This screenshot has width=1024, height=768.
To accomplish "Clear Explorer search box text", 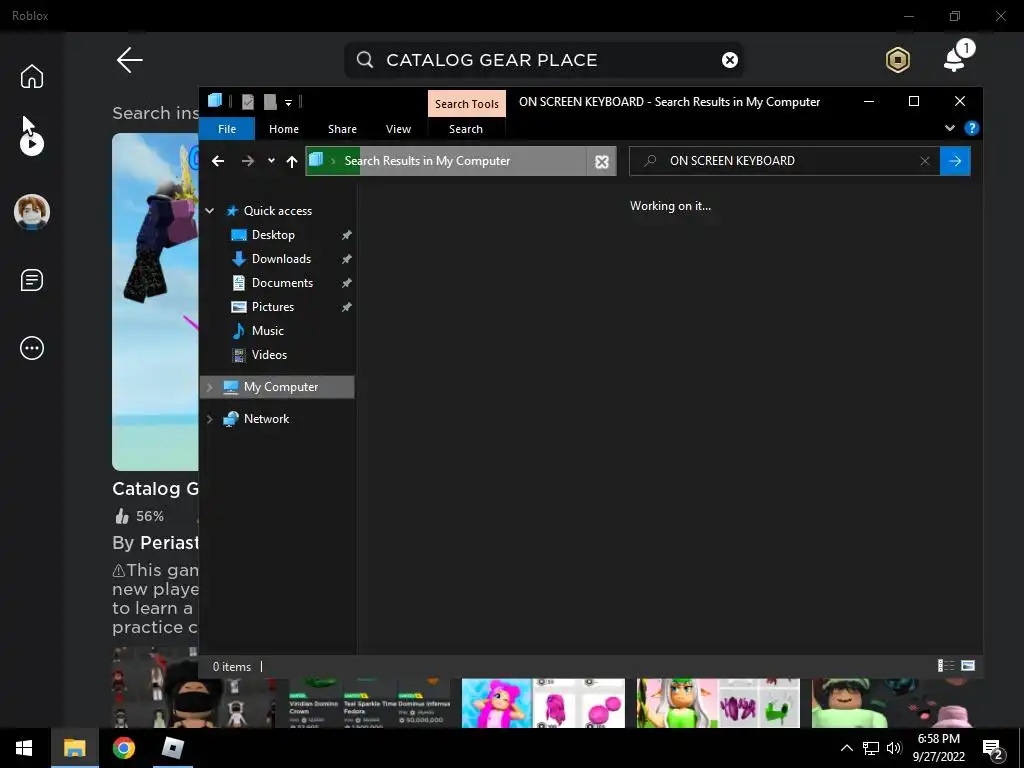I will point(925,161).
